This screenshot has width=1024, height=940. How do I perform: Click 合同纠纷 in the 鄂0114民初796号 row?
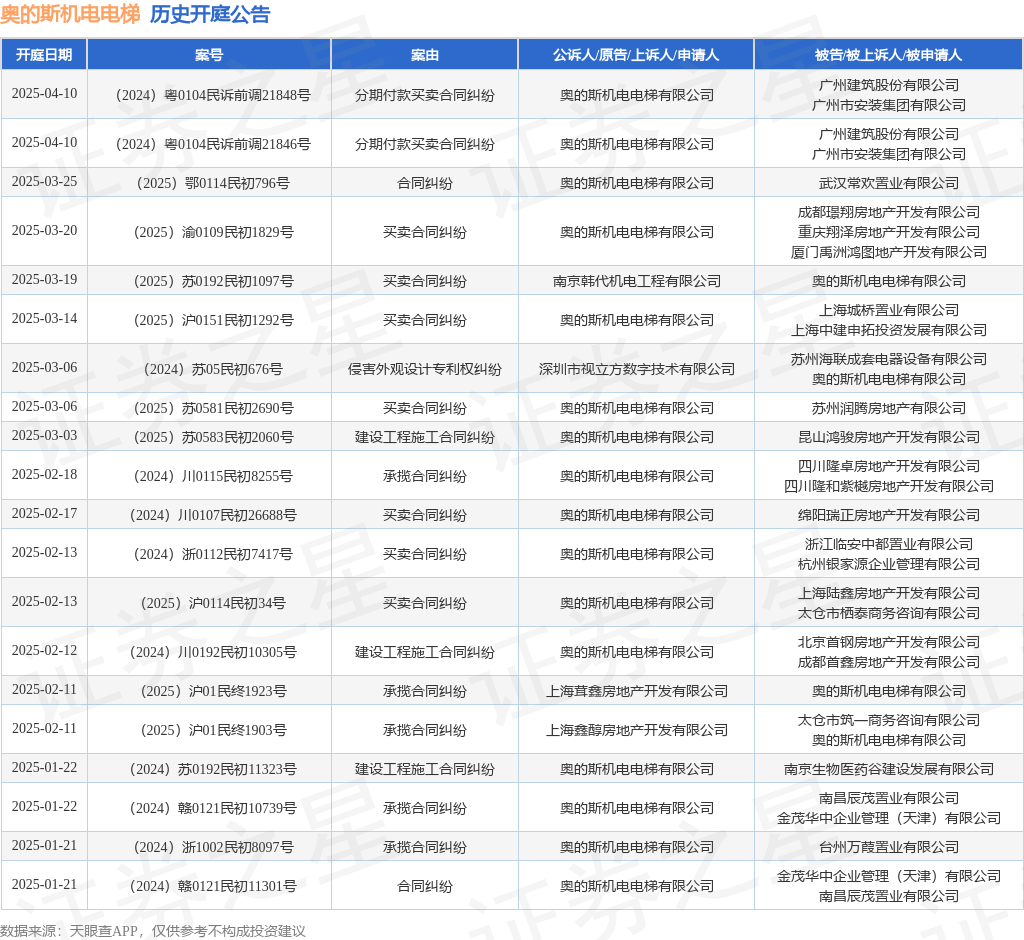424,184
